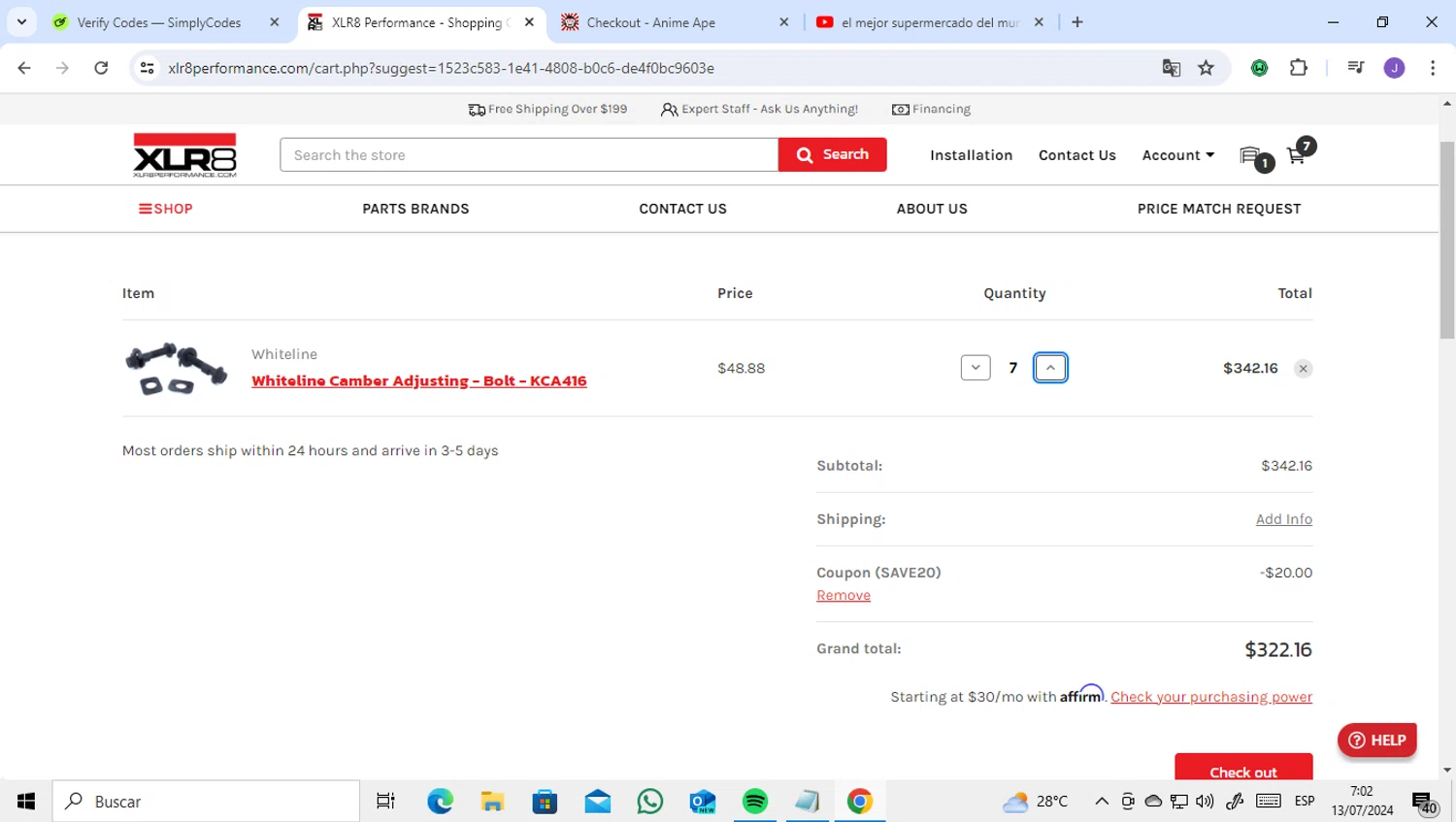Open PARTS BRANDS menu
Viewport: 1456px width, 822px height.
(415, 209)
